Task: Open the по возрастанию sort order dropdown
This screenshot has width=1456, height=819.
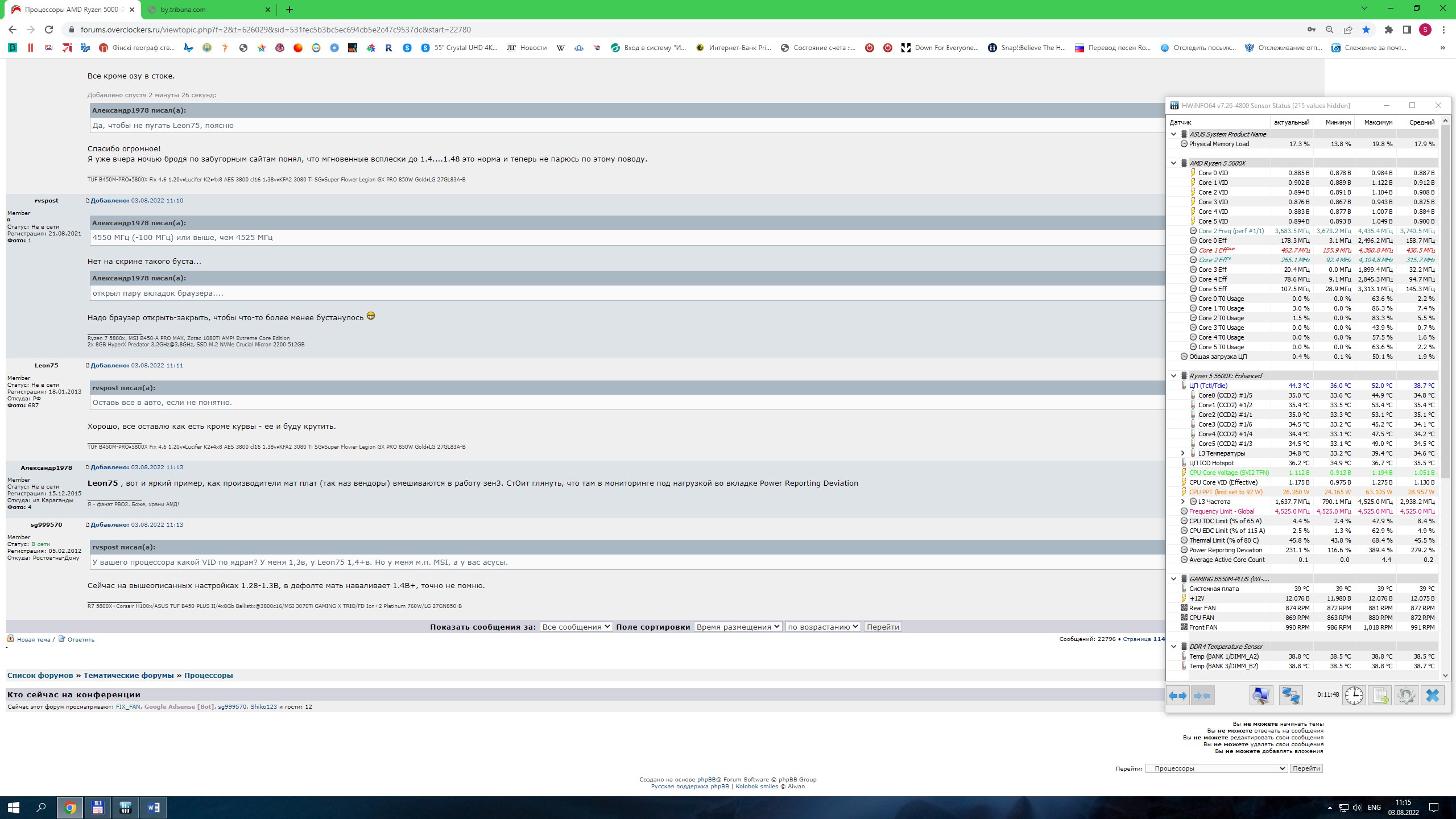Action: [822, 627]
